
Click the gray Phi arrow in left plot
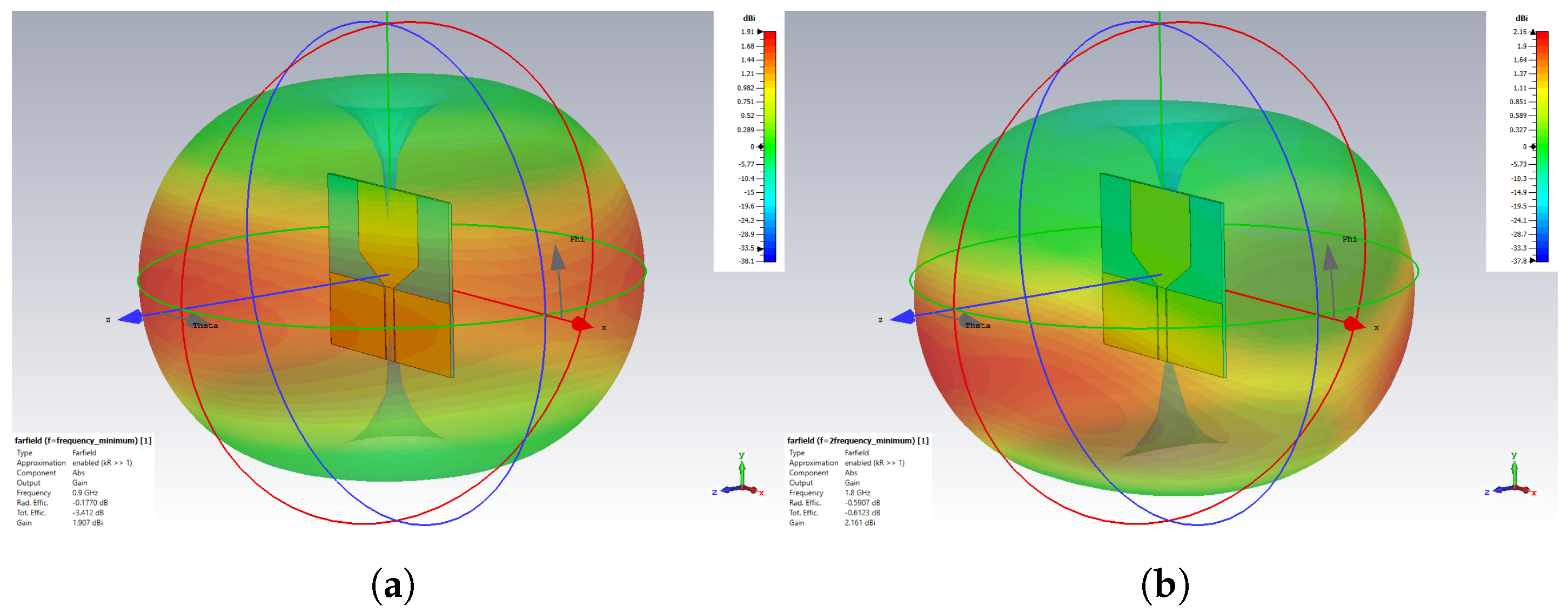(557, 259)
